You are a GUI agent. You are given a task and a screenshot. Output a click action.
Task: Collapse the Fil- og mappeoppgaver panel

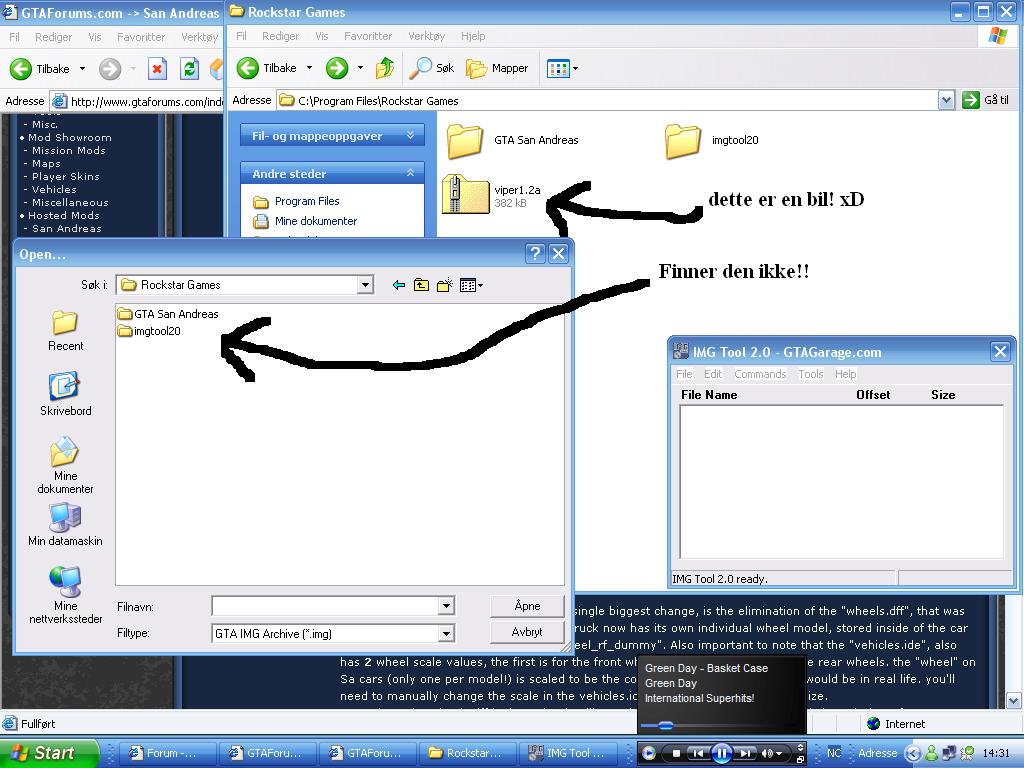(x=410, y=136)
